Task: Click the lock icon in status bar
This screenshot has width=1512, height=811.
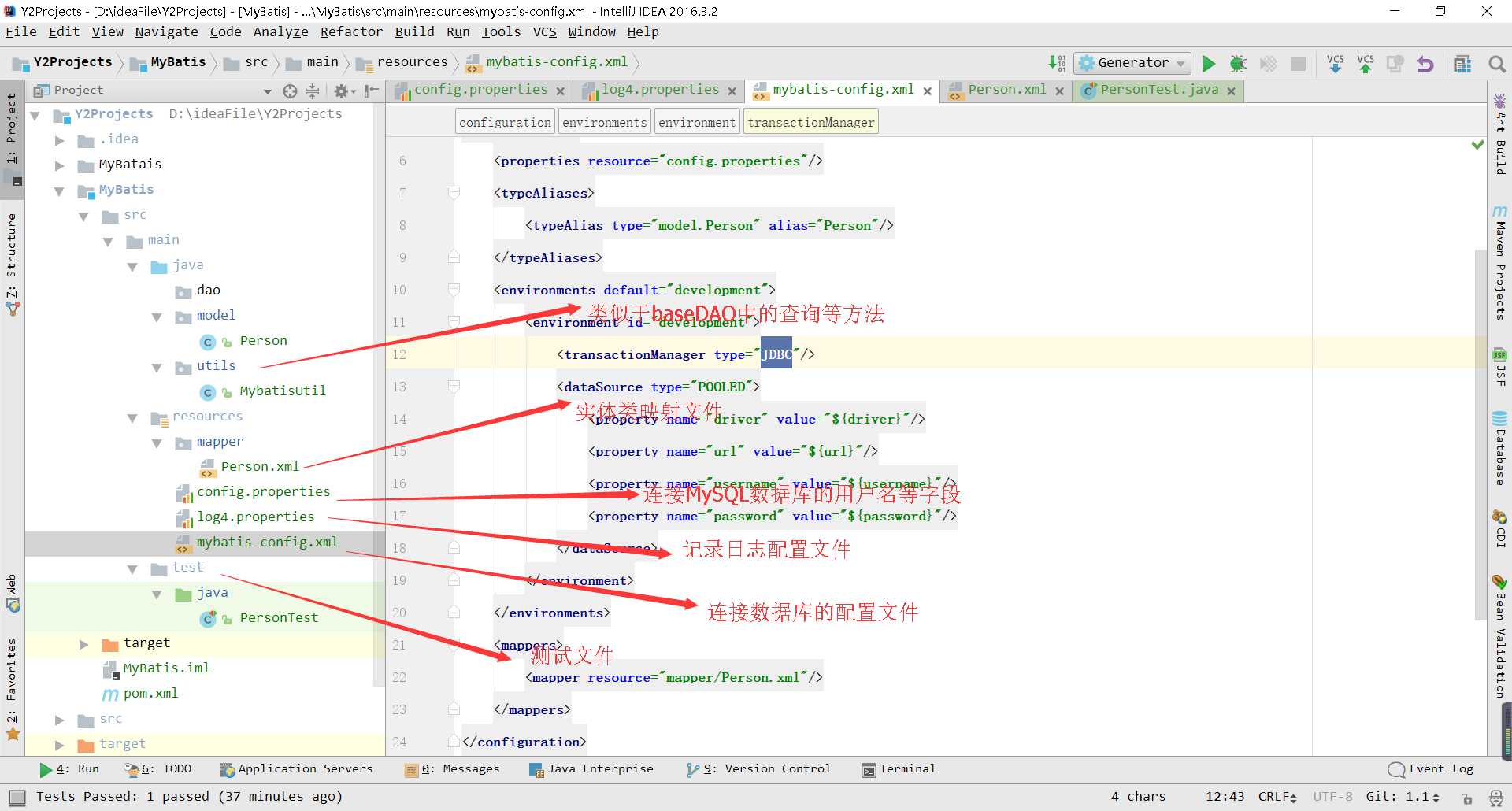Action: point(1466,798)
